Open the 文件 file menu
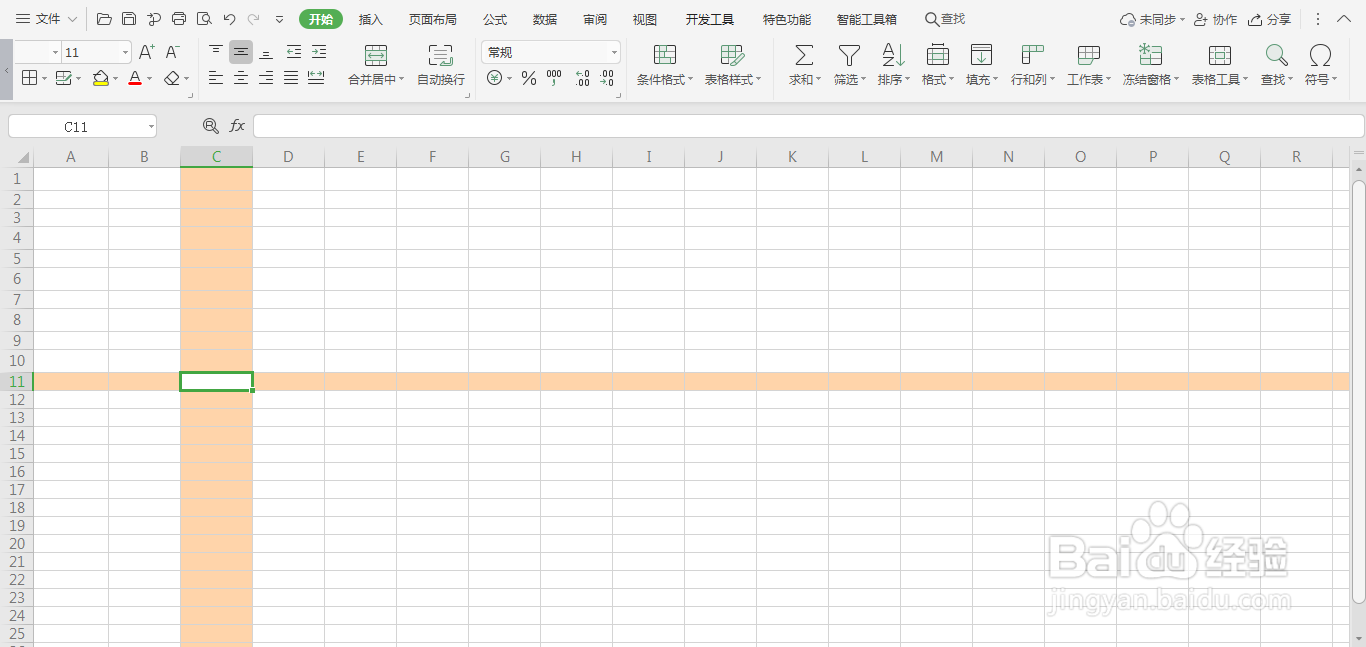The image size is (1366, 647). coord(46,19)
